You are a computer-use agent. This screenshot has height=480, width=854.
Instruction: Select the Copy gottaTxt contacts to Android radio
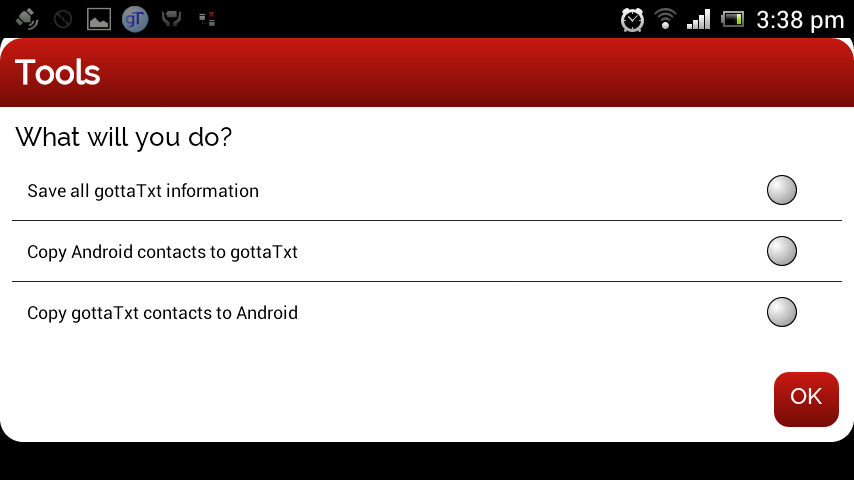[x=782, y=312]
